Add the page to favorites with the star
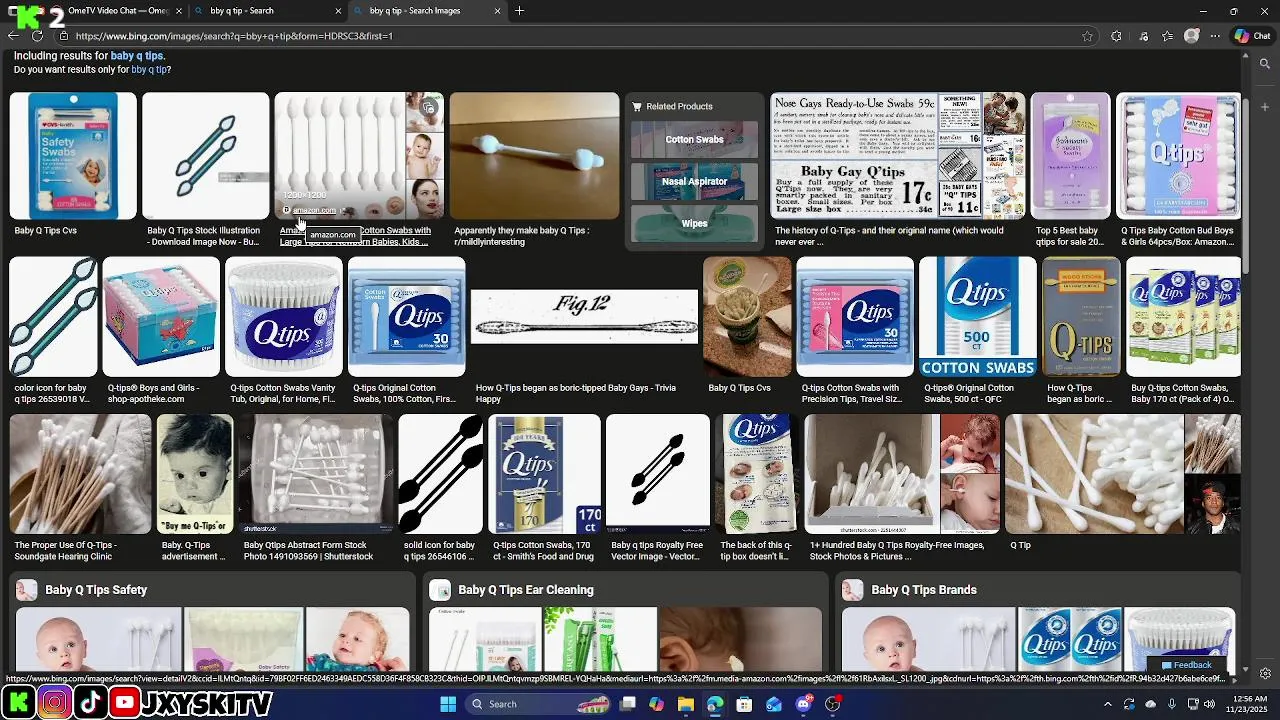The width and height of the screenshot is (1280, 720). [x=1087, y=36]
